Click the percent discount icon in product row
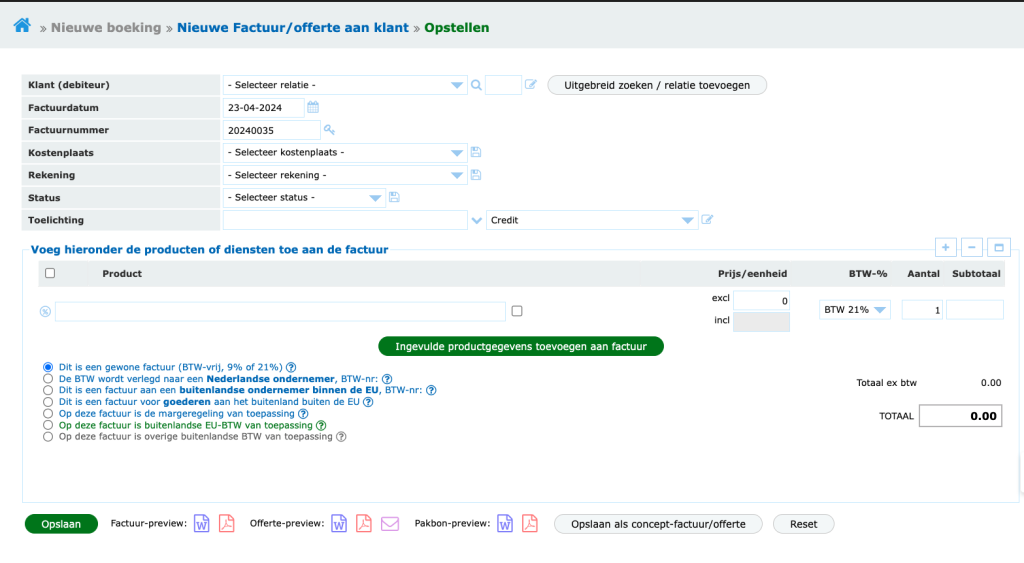The height and width of the screenshot is (563, 1024). tap(45, 312)
